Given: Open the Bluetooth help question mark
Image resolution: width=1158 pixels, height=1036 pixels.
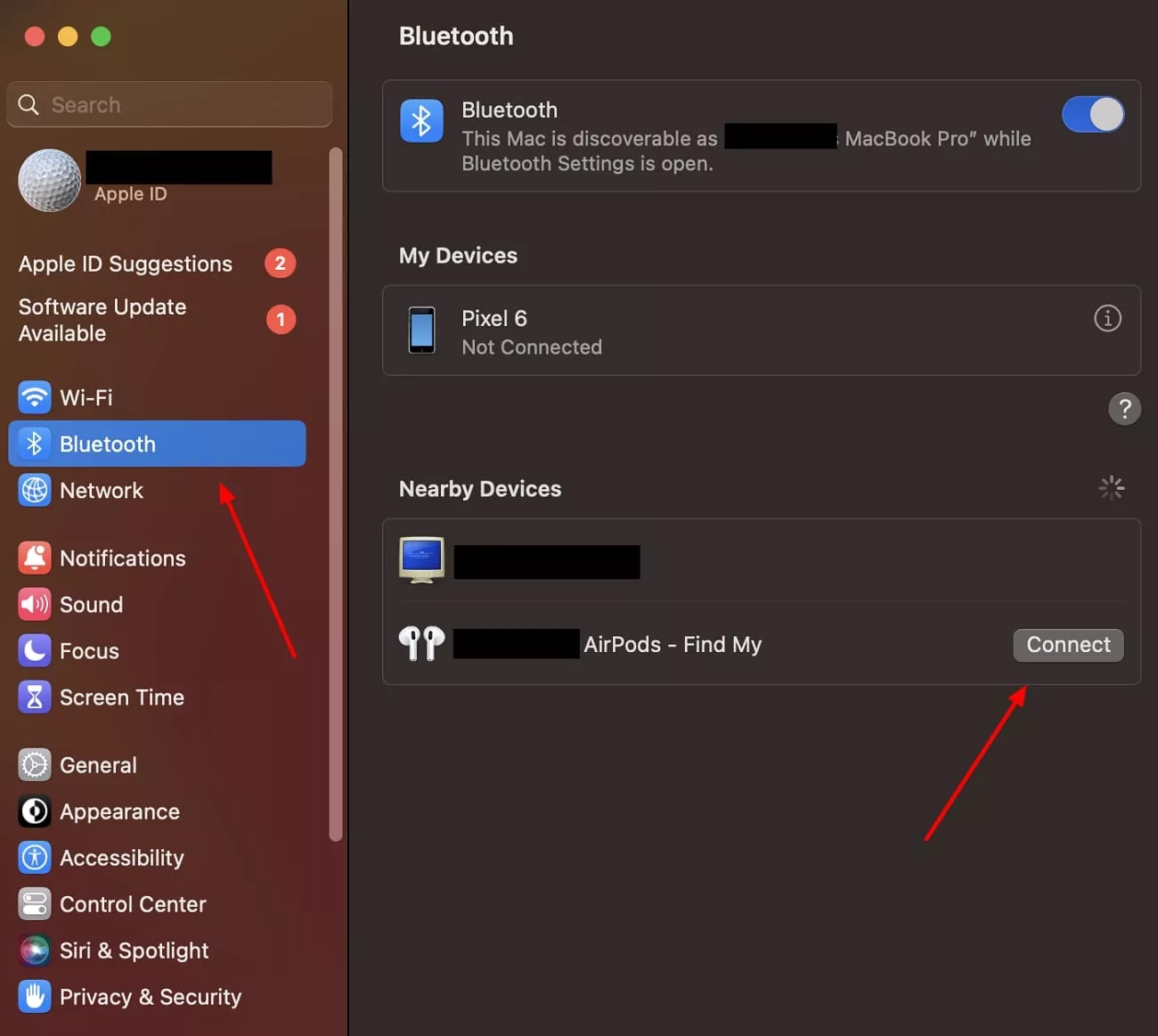Looking at the screenshot, I should click(1125, 408).
